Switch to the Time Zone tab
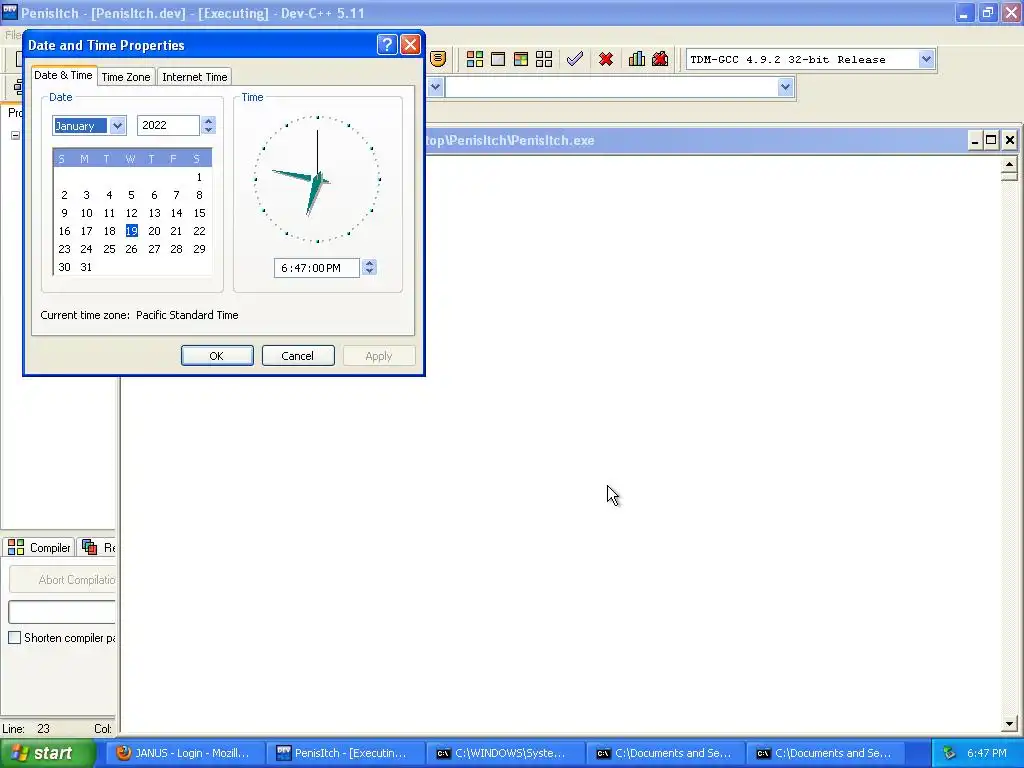Screen dimensions: 1024x768 pos(126,76)
